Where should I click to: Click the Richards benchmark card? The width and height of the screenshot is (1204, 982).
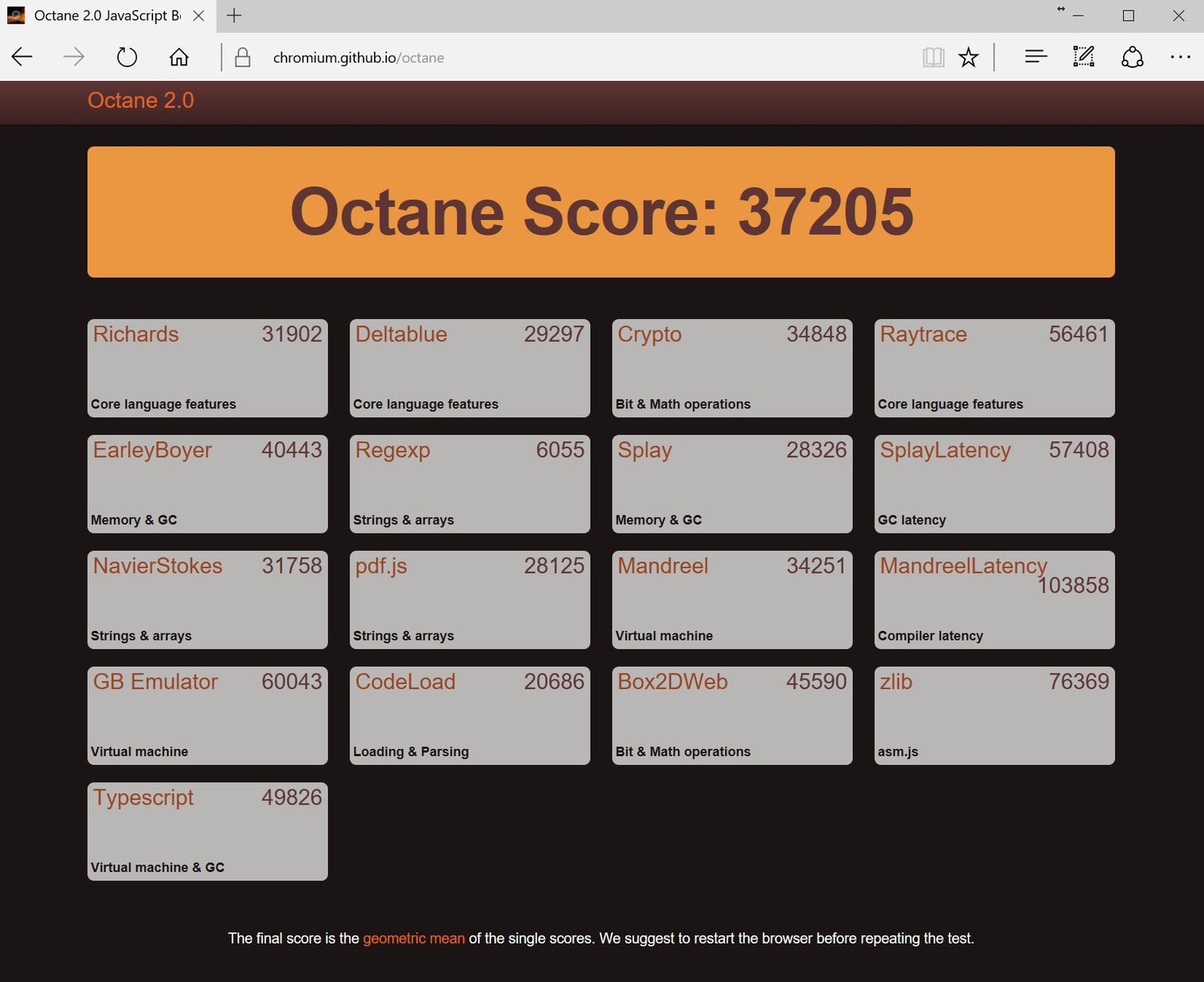(207, 368)
